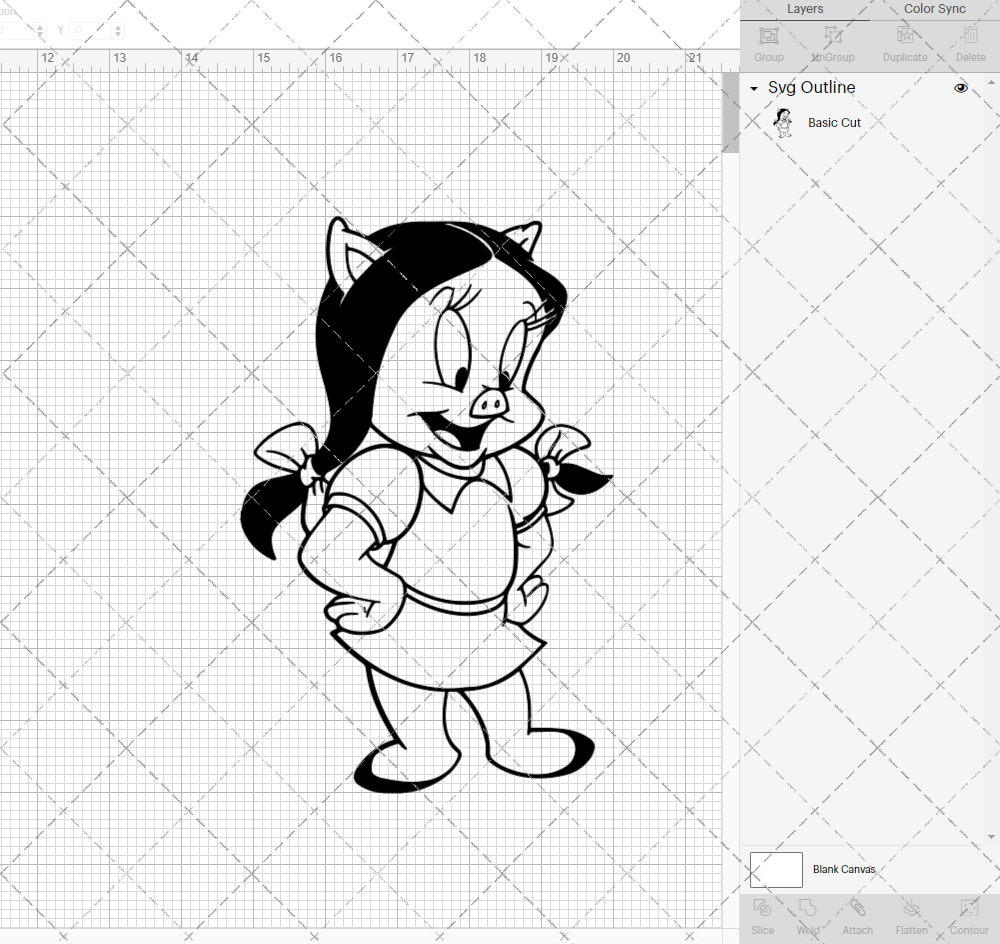The height and width of the screenshot is (944, 1000).
Task: Click the canvas vertical scrollbar thumb
Action: click(x=730, y=112)
